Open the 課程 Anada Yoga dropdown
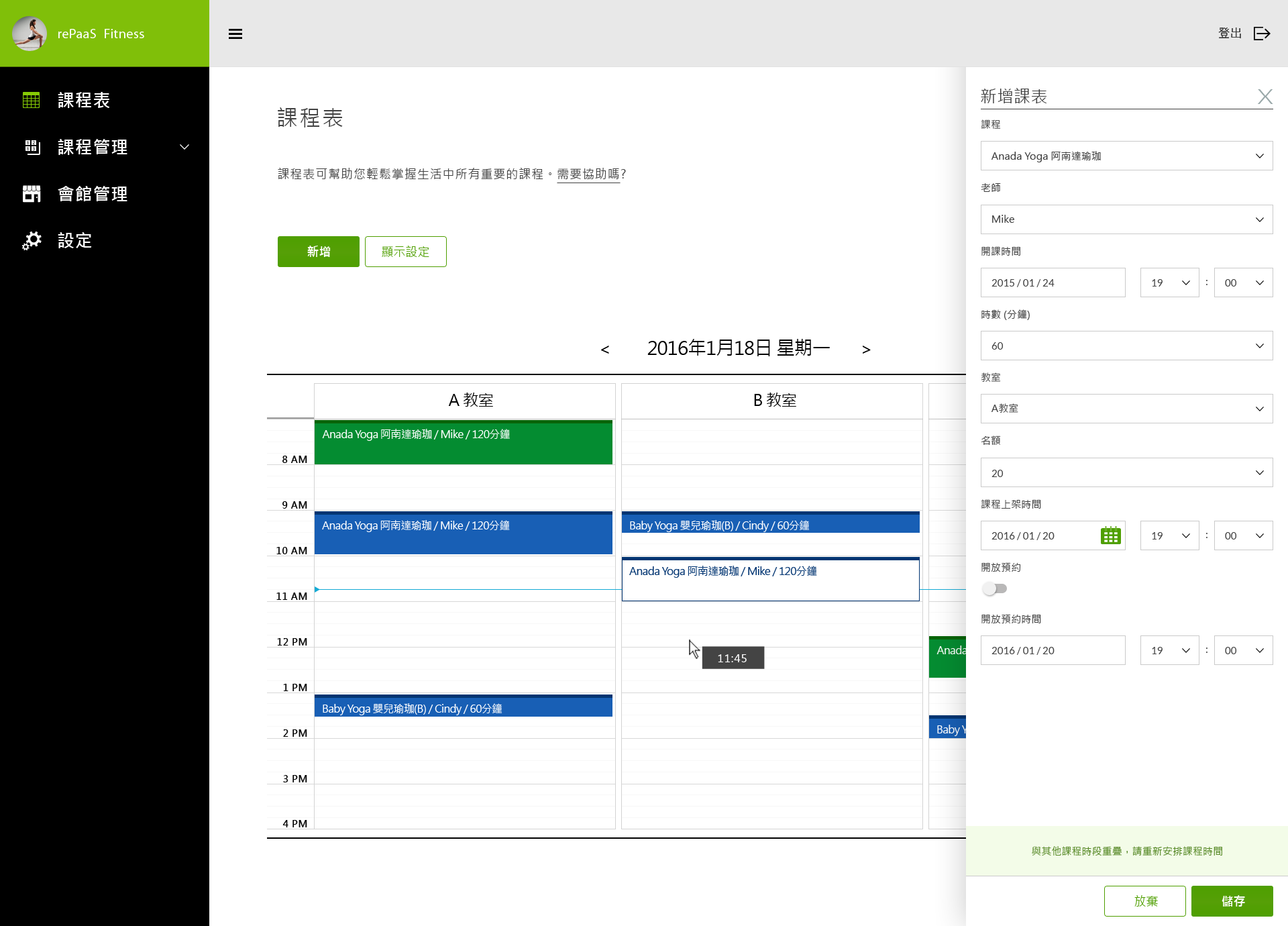The width and height of the screenshot is (1288, 926). (x=1126, y=156)
